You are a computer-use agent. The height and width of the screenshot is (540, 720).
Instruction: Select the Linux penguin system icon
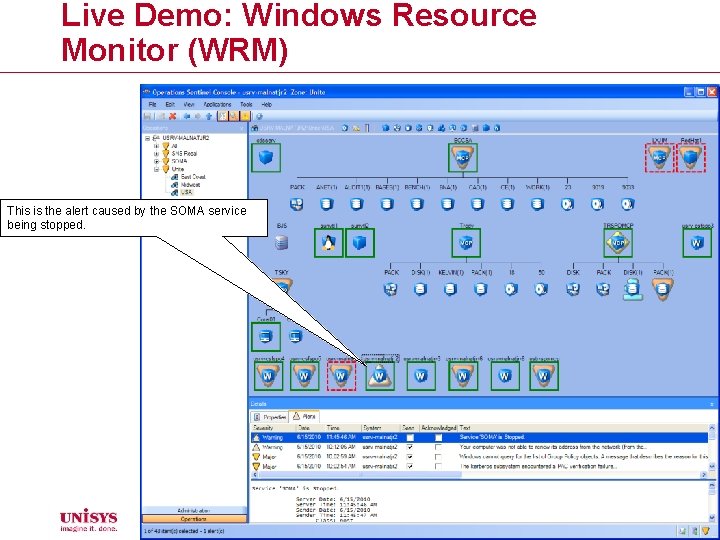coord(328,243)
